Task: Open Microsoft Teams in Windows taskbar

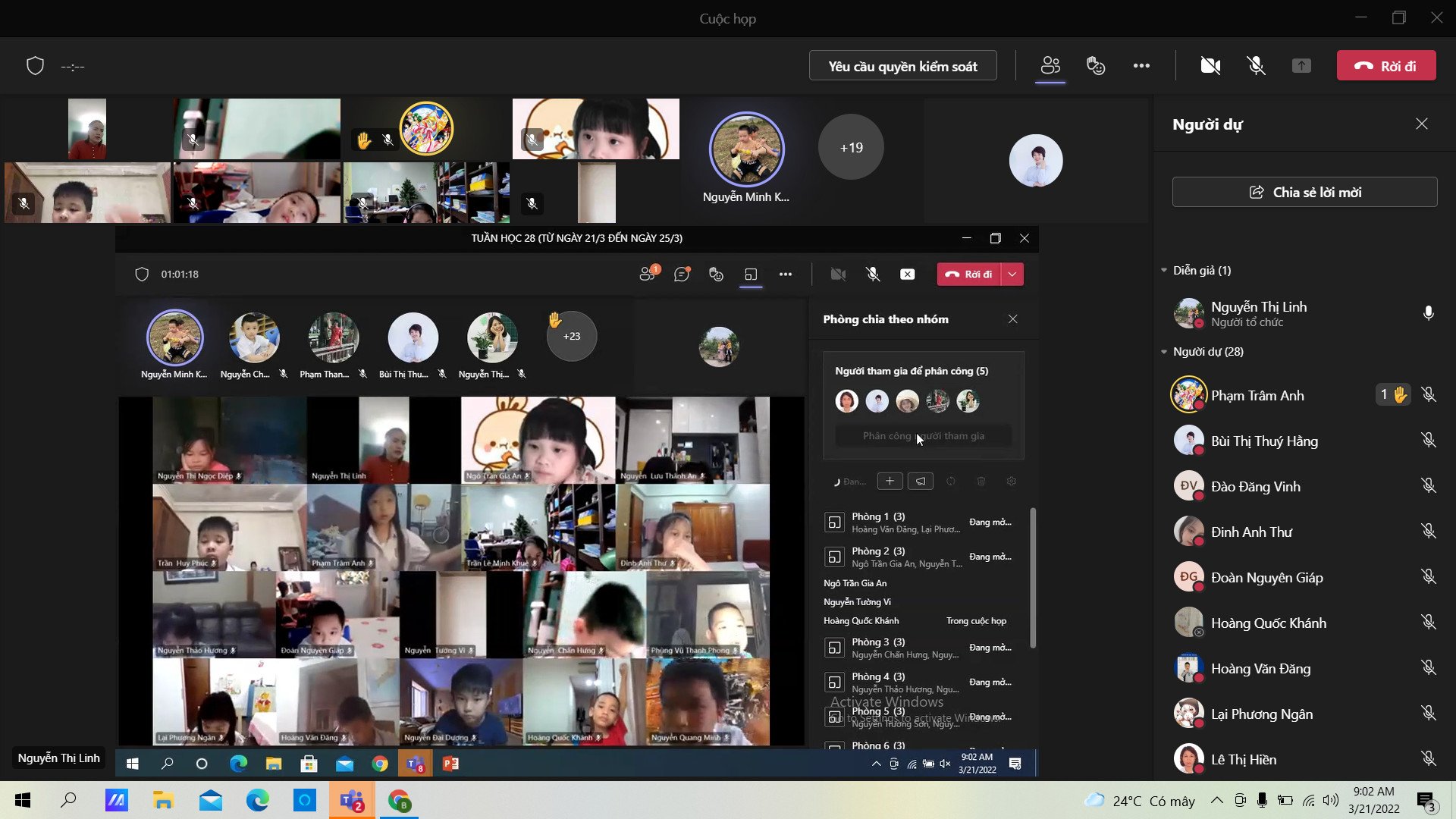Action: [x=352, y=800]
